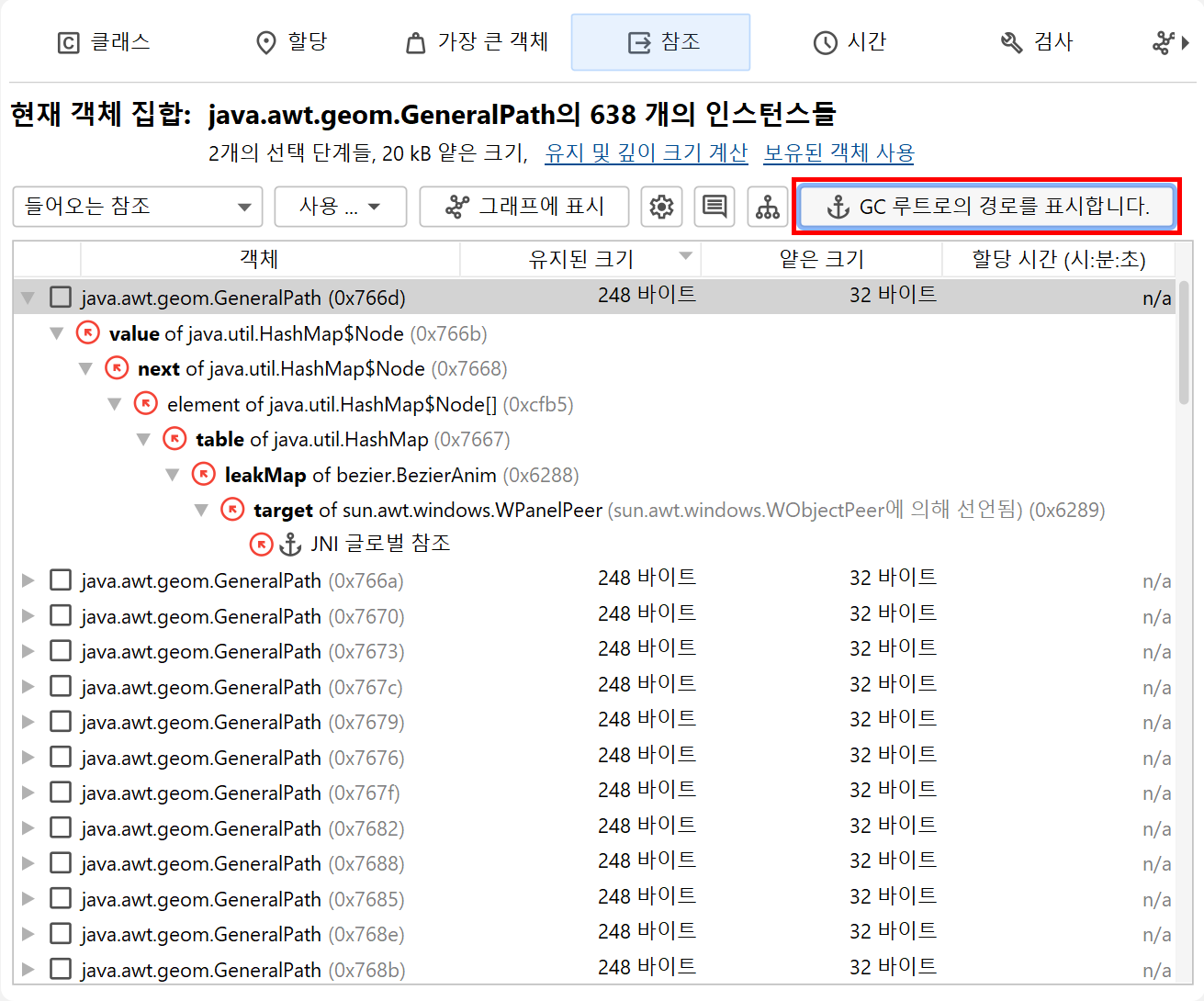Expand the GeneralPath (0x766a) row
The image size is (1204, 1001).
pos(28,580)
